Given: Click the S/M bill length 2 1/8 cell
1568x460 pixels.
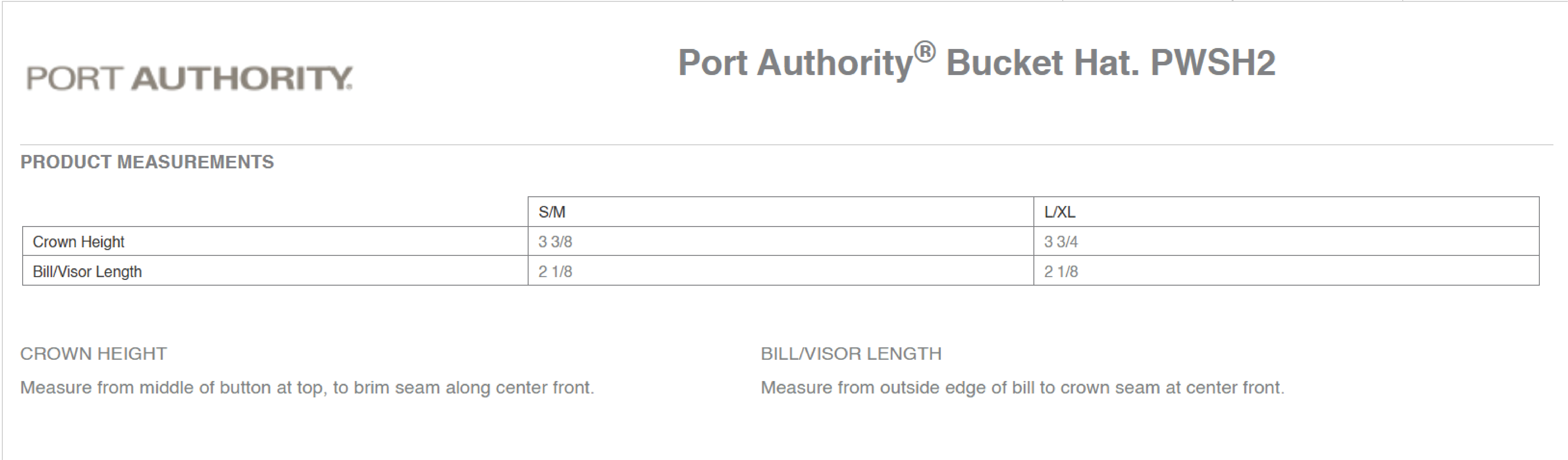Looking at the screenshot, I should click(x=555, y=271).
